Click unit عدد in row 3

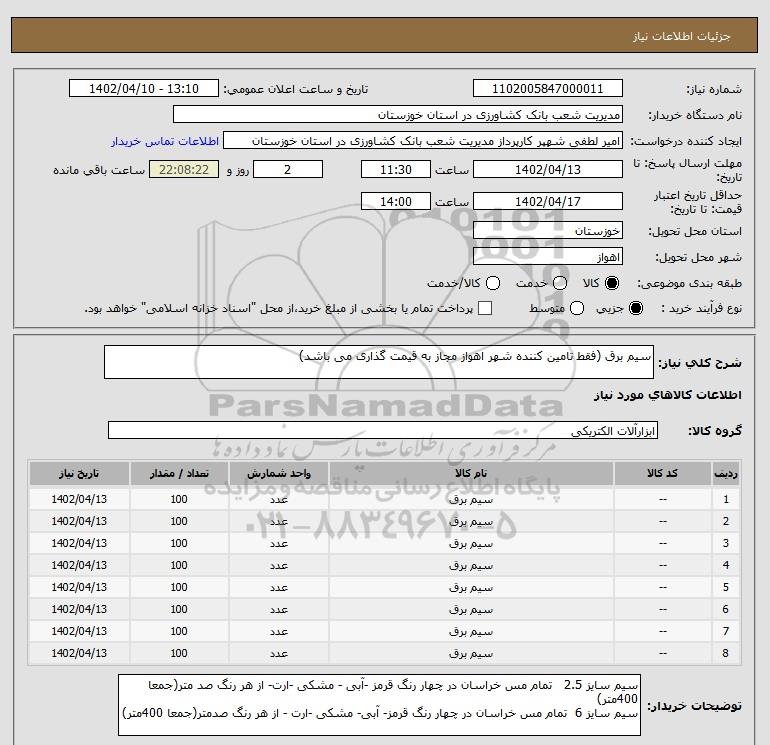(278, 544)
